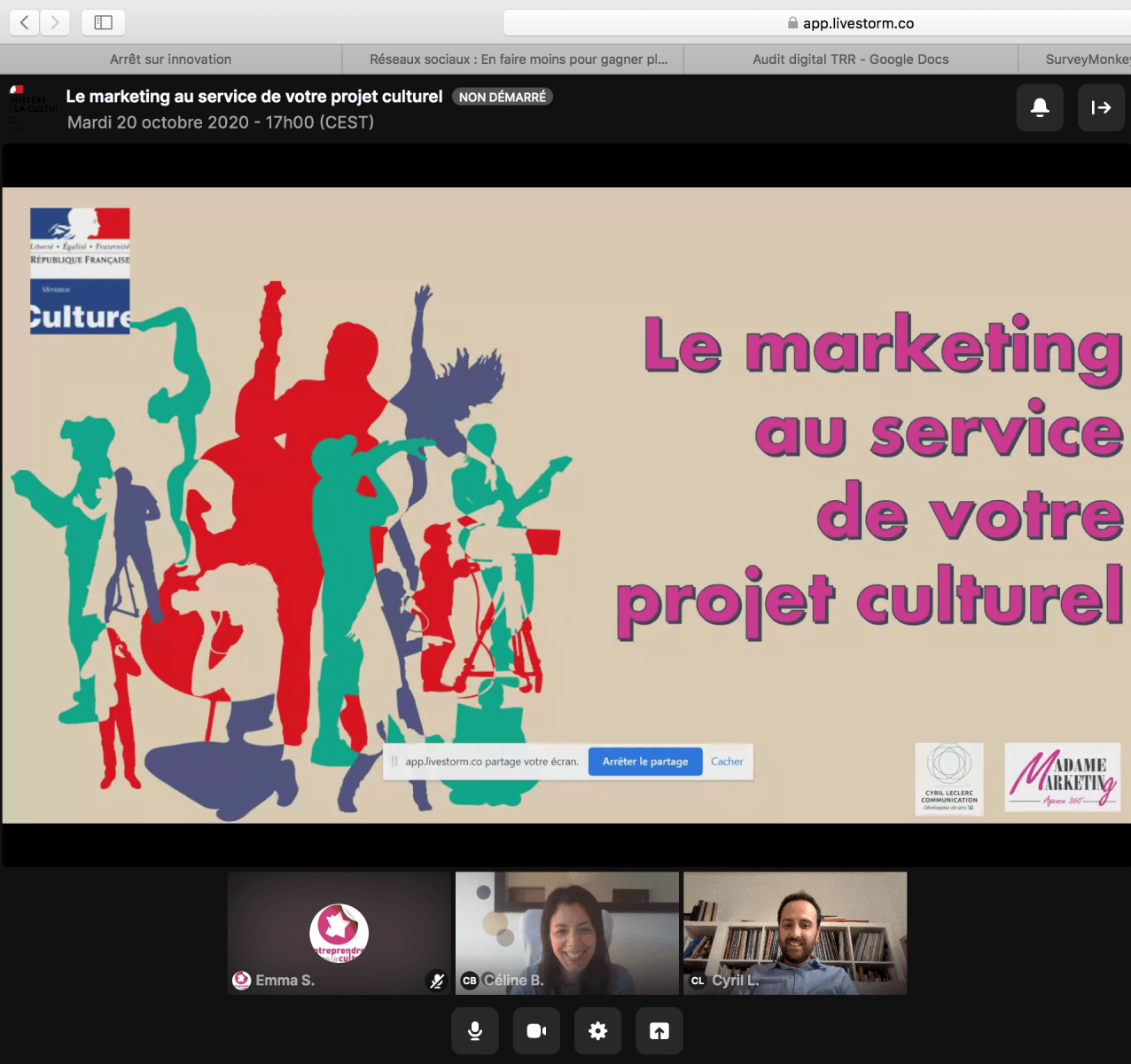This screenshot has width=1131, height=1064.
Task: Click the browser back arrow
Action: click(x=24, y=22)
